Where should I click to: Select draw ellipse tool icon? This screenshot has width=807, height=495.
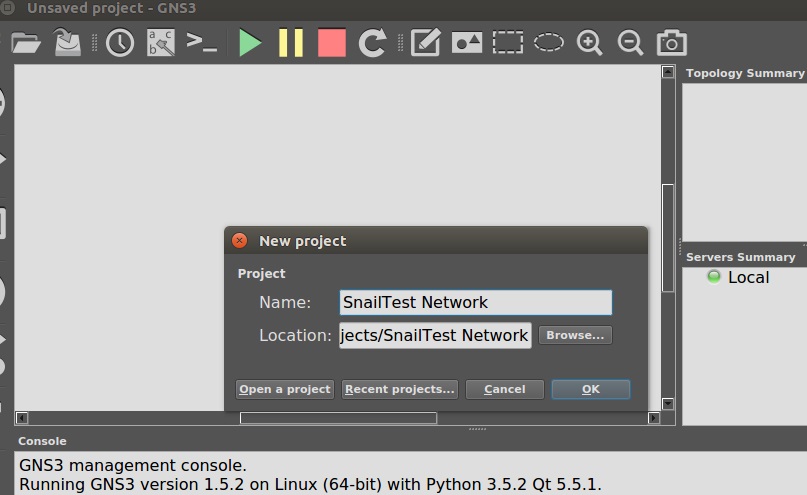tap(549, 43)
